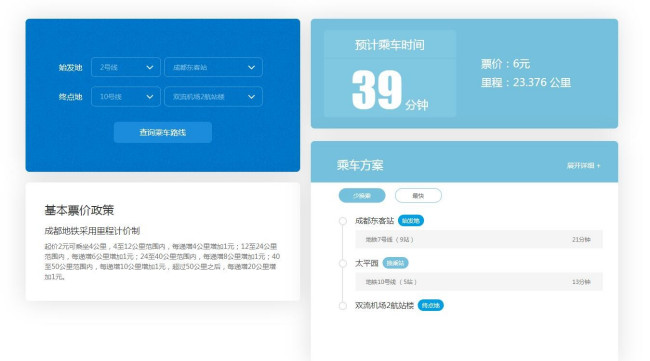Viewport: 650px width, 361px height.
Task: Click the 地铁10号线（5站）segment text
Action: click(391, 282)
